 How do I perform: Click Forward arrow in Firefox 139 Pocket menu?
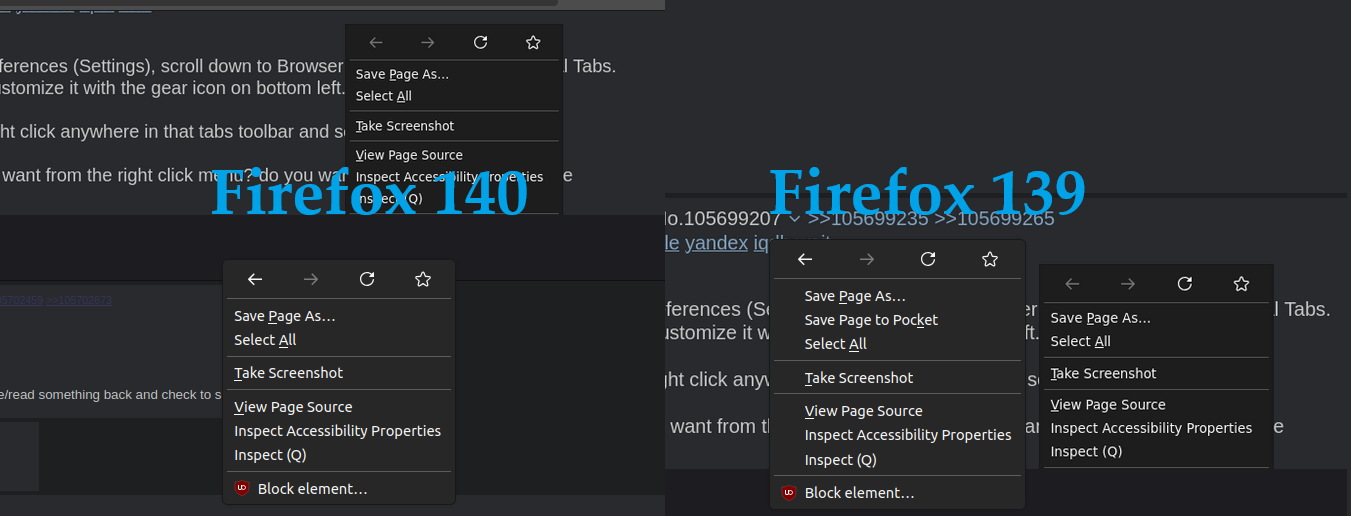click(x=867, y=259)
